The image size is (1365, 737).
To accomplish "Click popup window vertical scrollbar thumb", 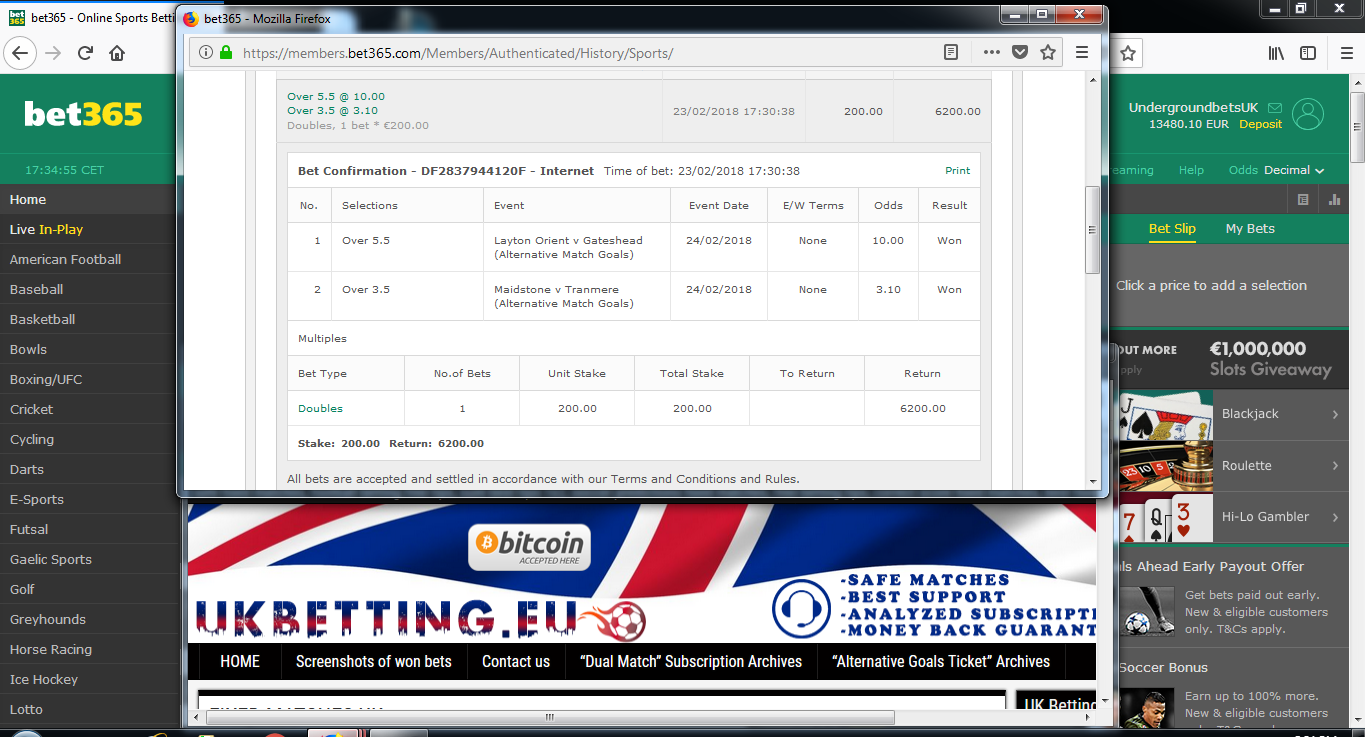I will tap(1092, 229).
